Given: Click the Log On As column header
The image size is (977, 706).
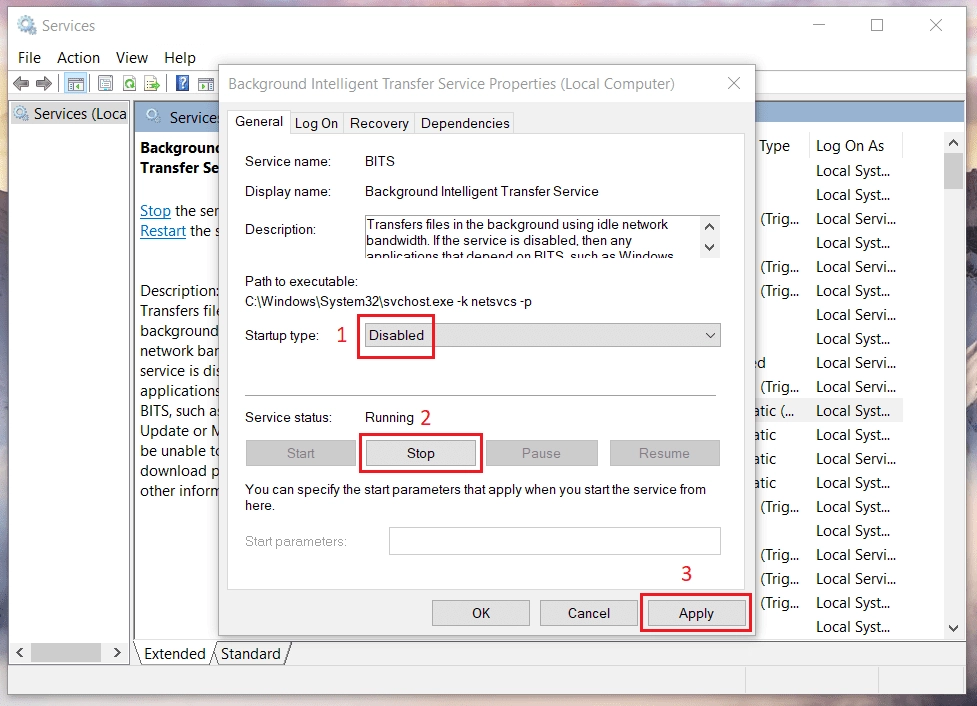Looking at the screenshot, I should click(x=855, y=146).
